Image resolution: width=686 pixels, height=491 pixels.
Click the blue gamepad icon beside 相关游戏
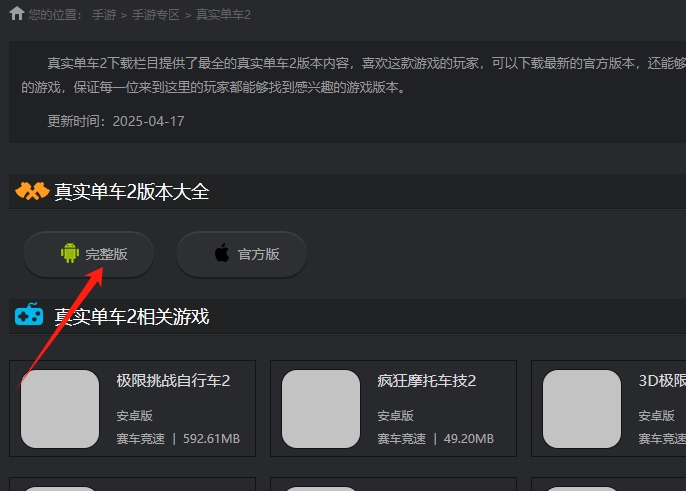tap(29, 316)
